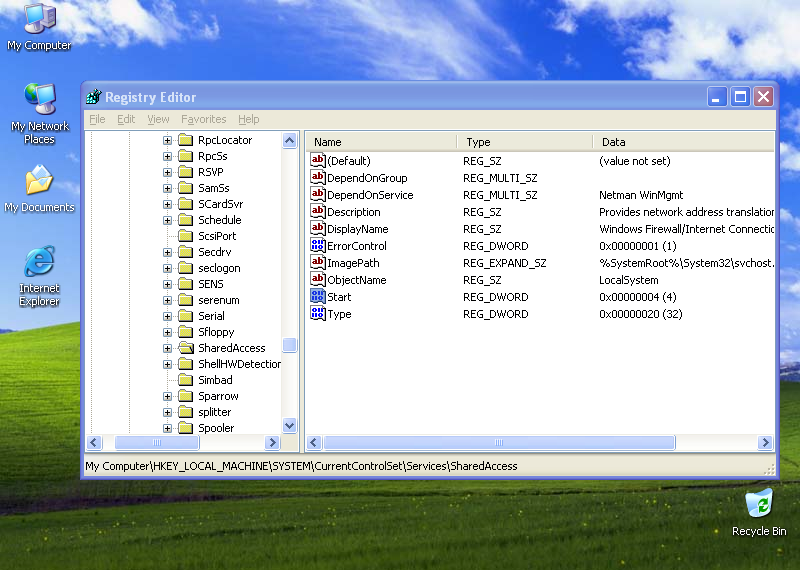Open the View menu
Viewport: 800px width, 570px height.
point(158,119)
